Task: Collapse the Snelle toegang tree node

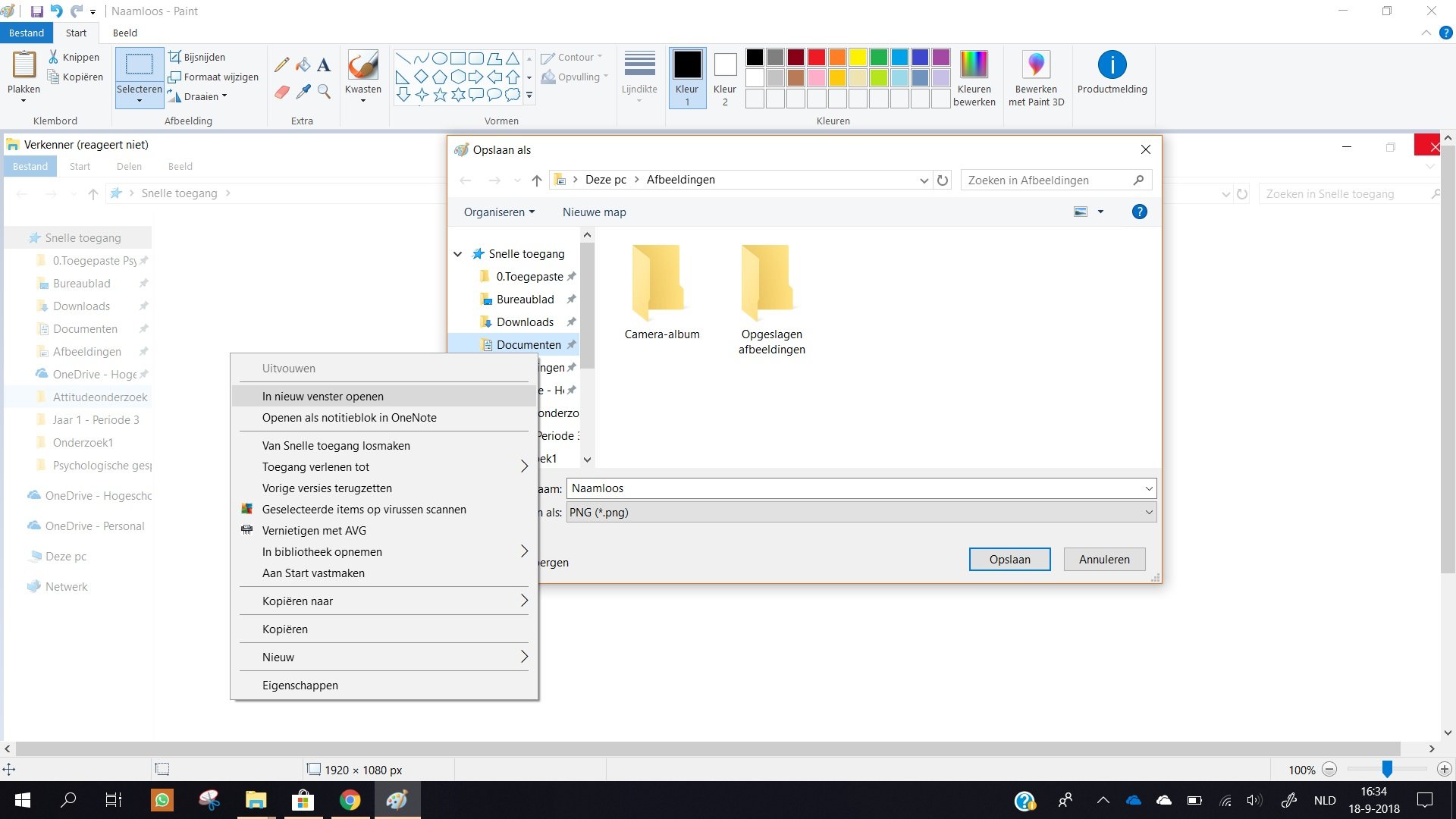Action: [x=458, y=254]
